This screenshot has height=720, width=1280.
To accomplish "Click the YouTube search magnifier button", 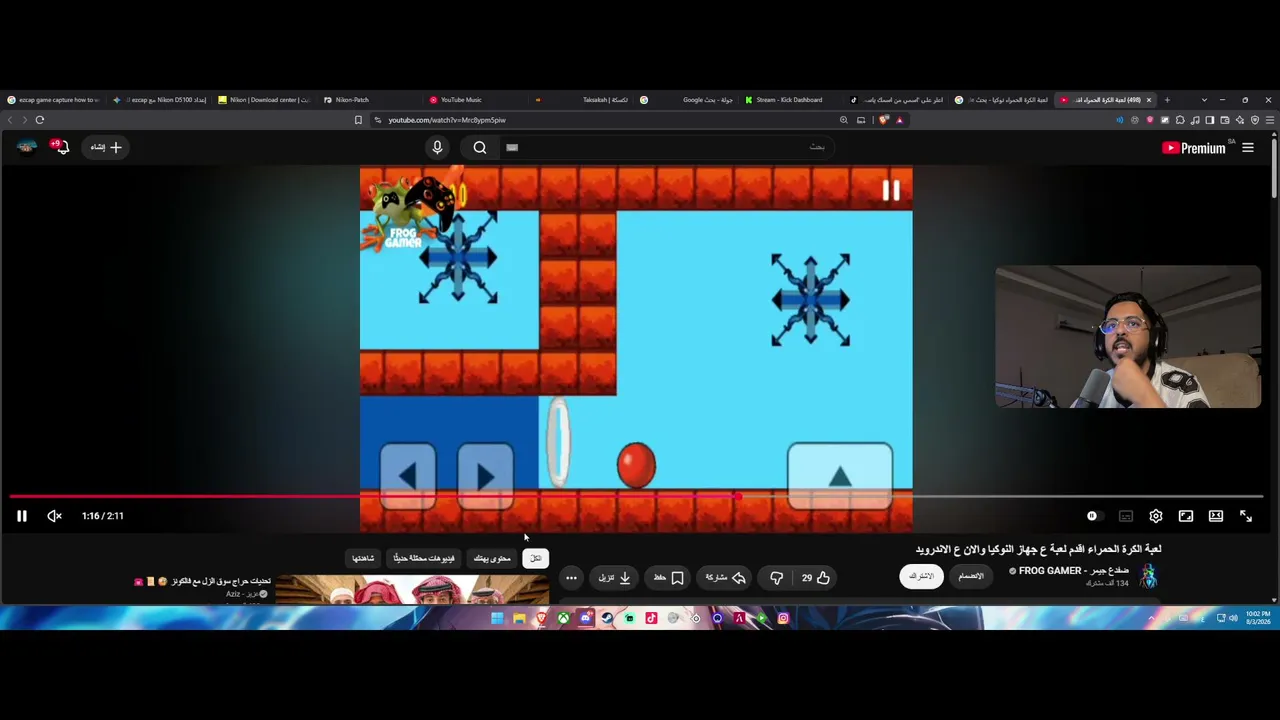I will click(480, 148).
